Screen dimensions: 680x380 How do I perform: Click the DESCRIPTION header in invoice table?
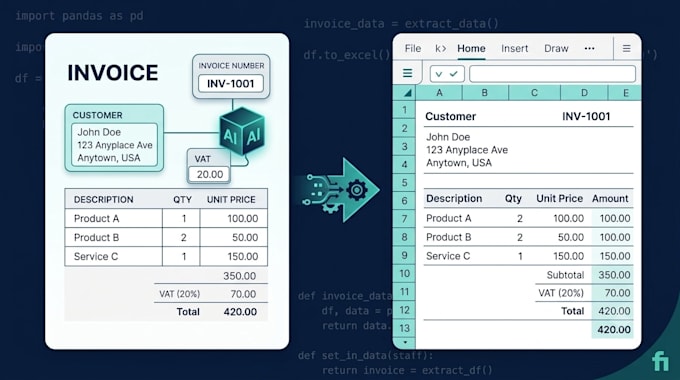coord(103,200)
